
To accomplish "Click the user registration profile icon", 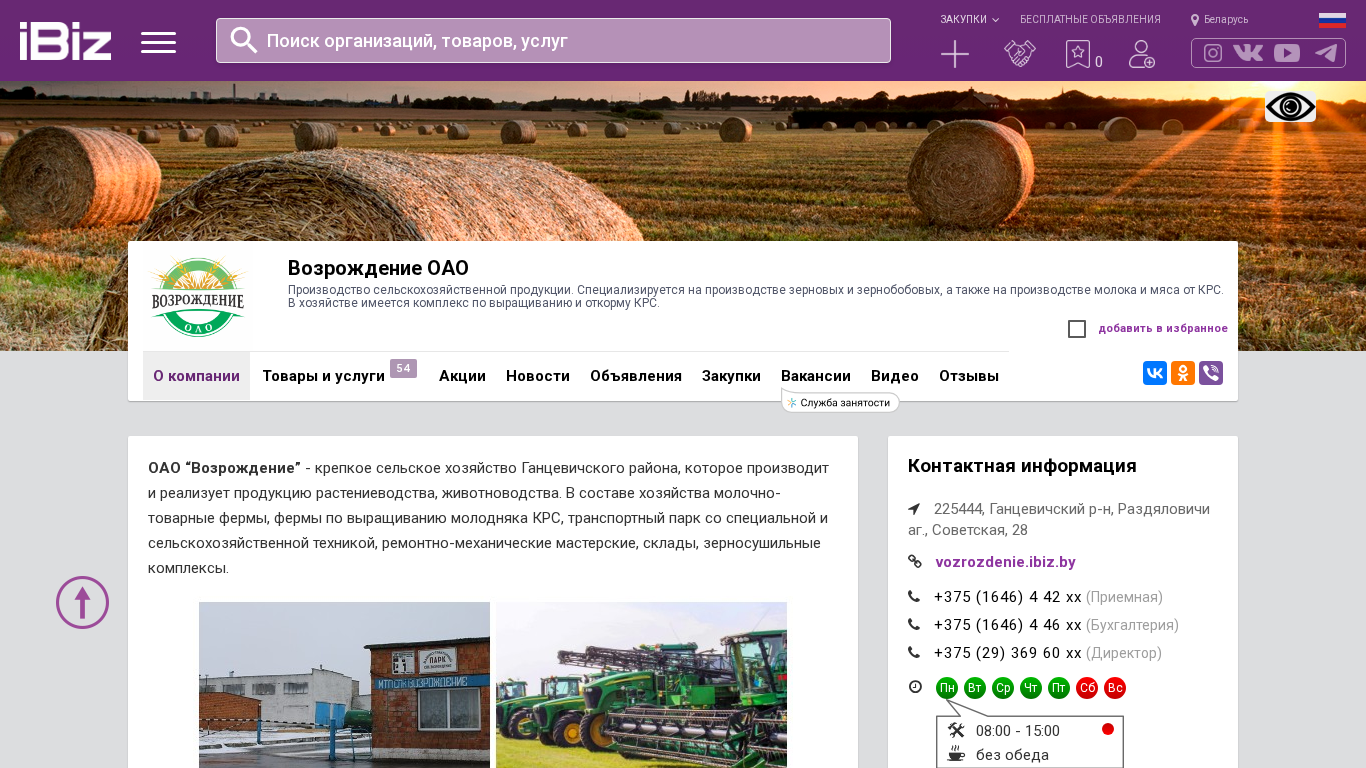I will point(1142,54).
